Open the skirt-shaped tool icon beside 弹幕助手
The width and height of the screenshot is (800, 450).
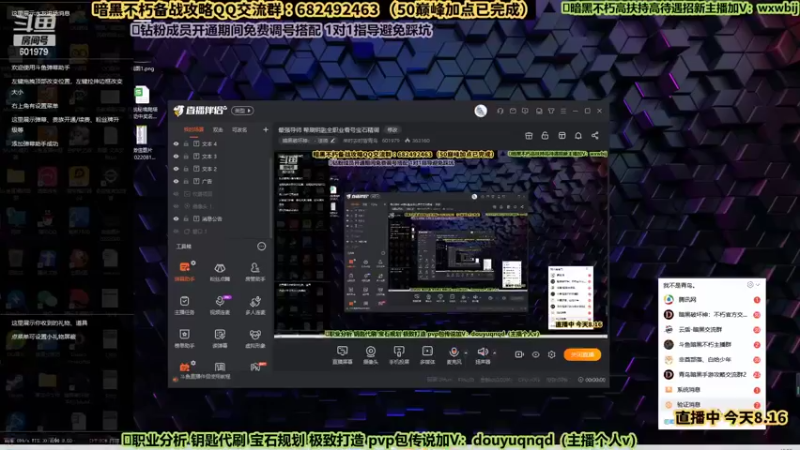[x=220, y=271]
